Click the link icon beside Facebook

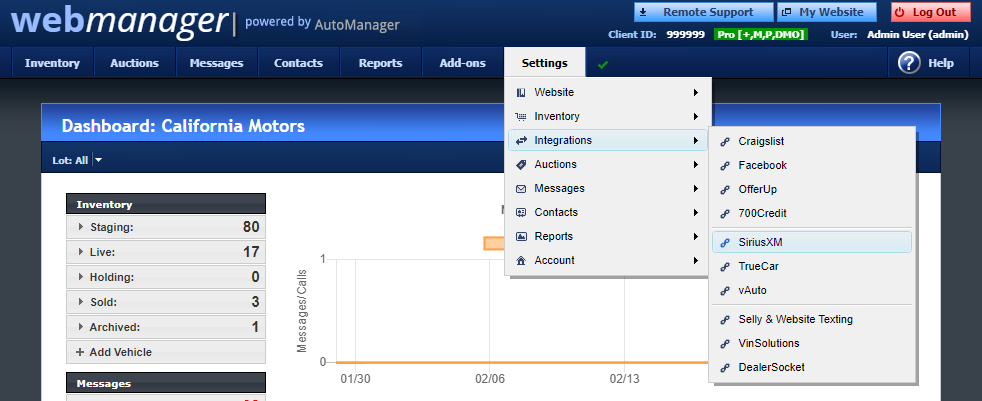725,165
